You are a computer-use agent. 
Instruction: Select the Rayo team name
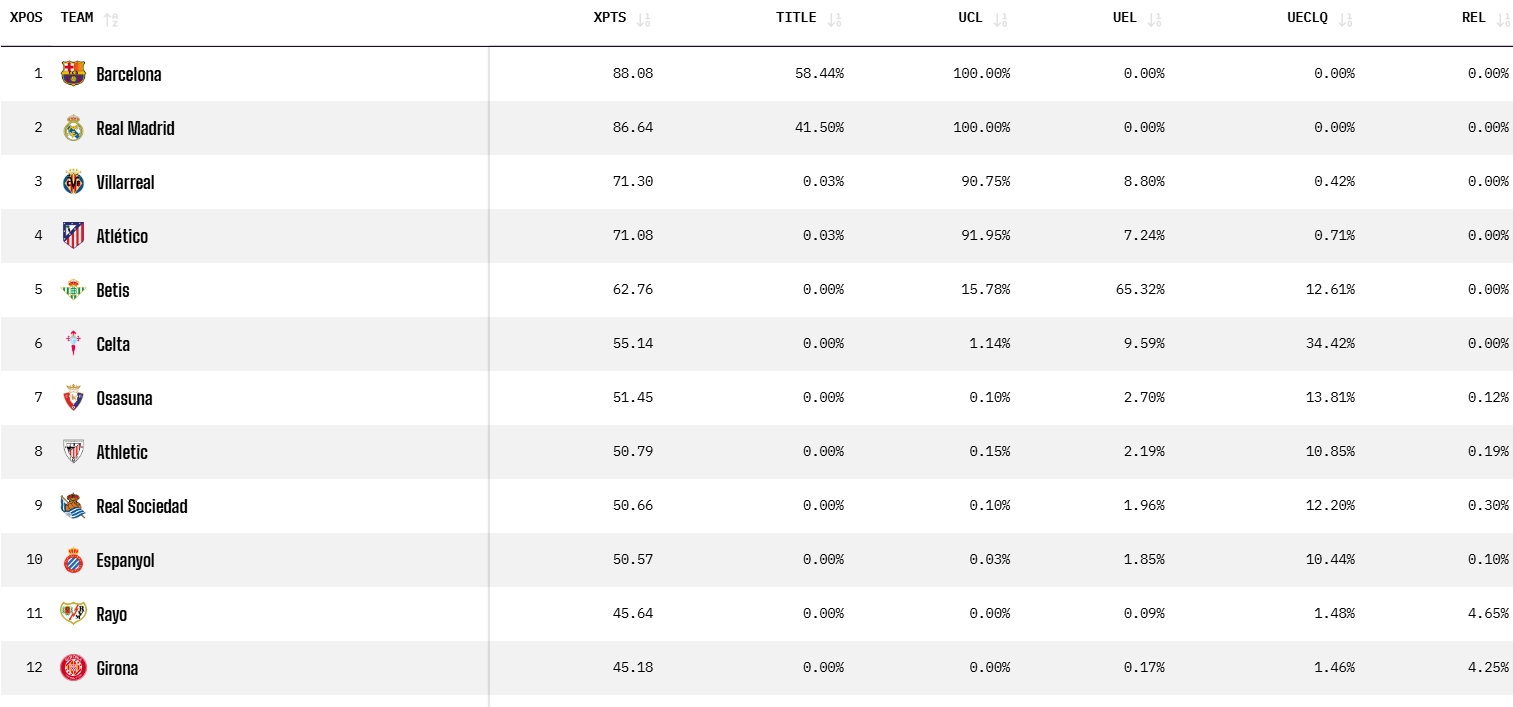[x=112, y=614]
